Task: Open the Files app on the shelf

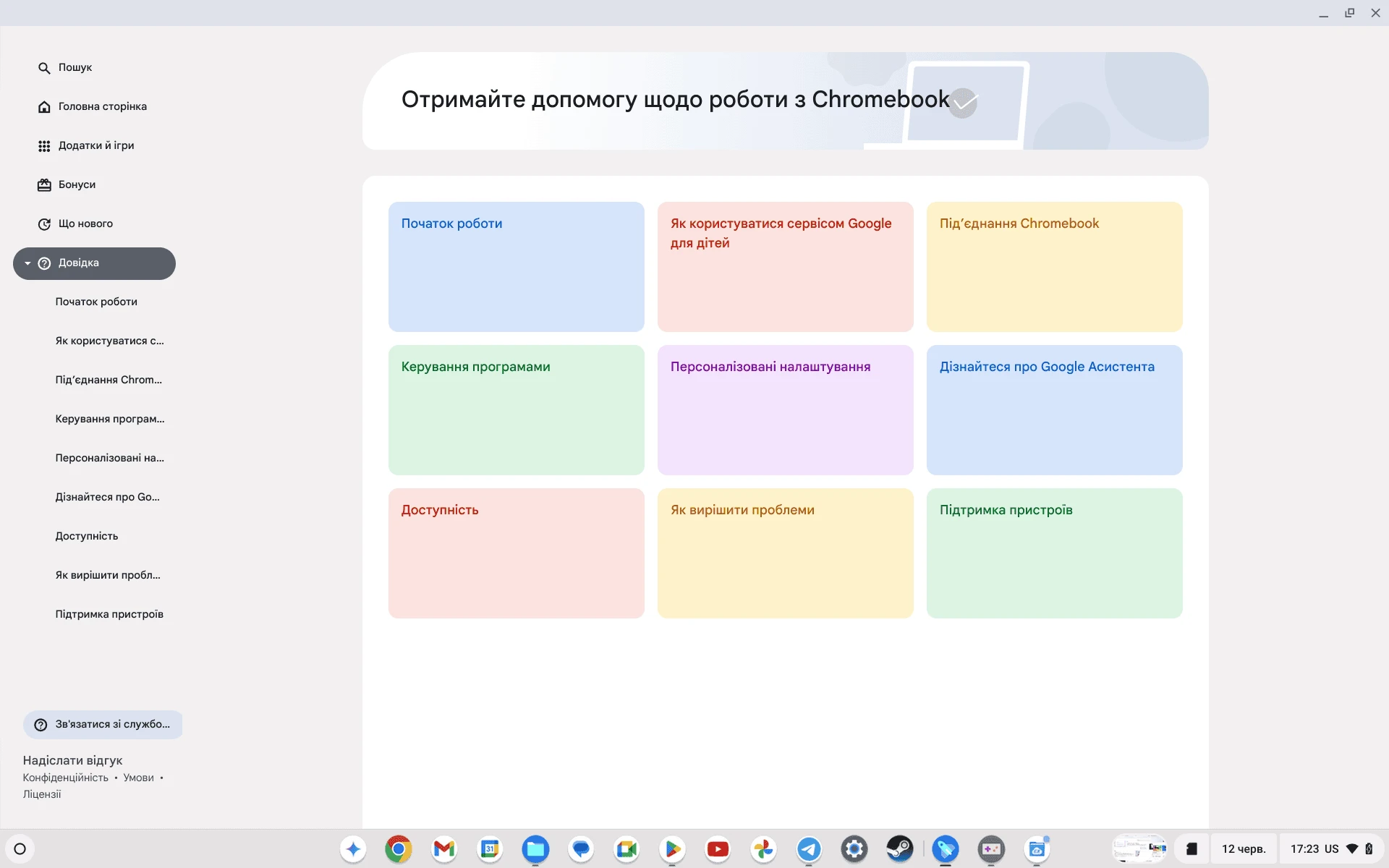Action: tap(535, 849)
